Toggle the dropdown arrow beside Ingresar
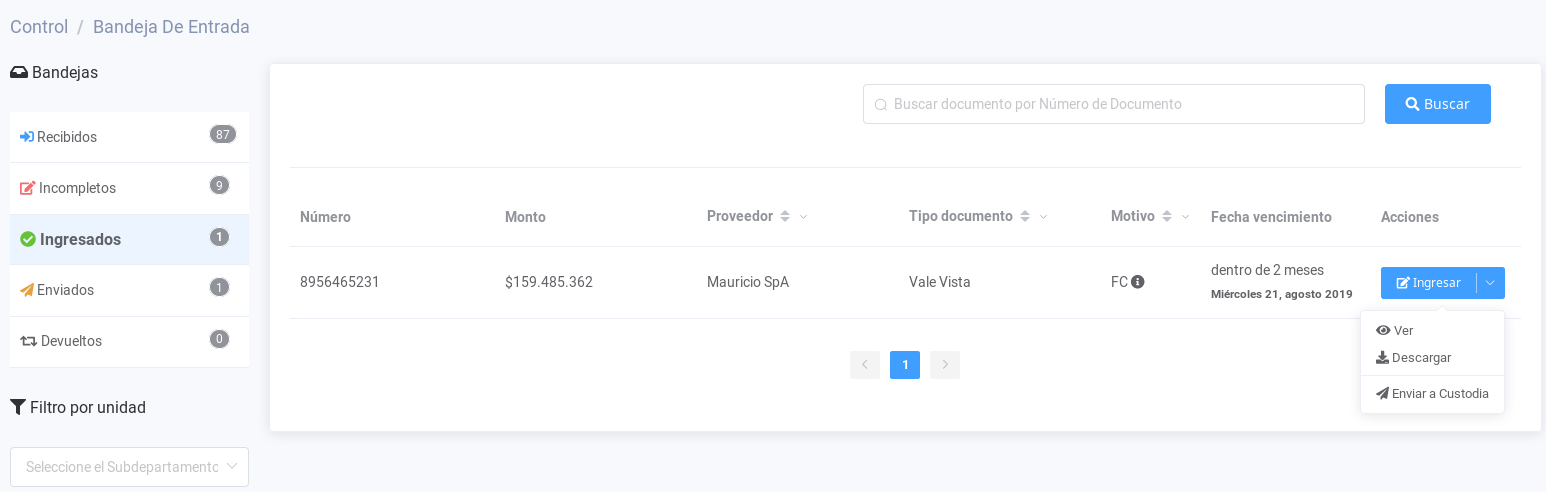 tap(1490, 283)
